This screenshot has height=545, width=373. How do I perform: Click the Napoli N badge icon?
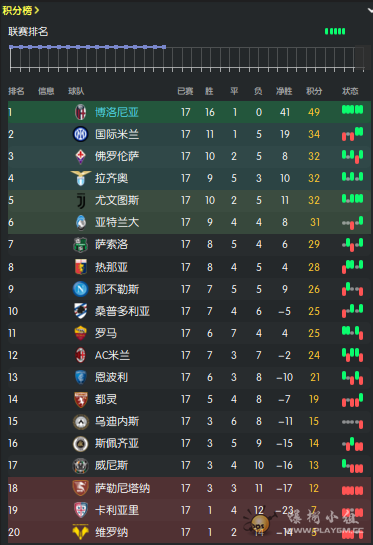80,289
